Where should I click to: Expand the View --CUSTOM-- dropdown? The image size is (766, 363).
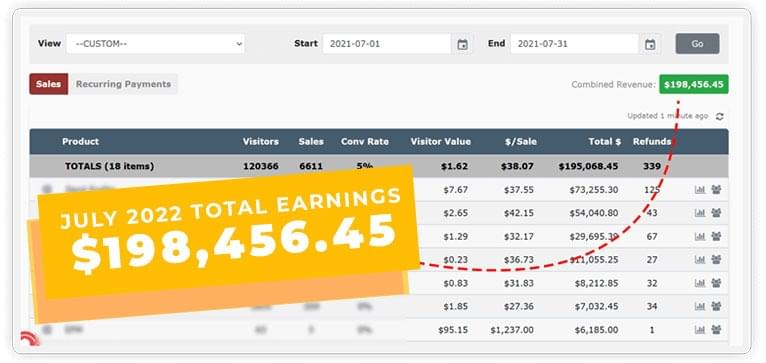coord(155,44)
